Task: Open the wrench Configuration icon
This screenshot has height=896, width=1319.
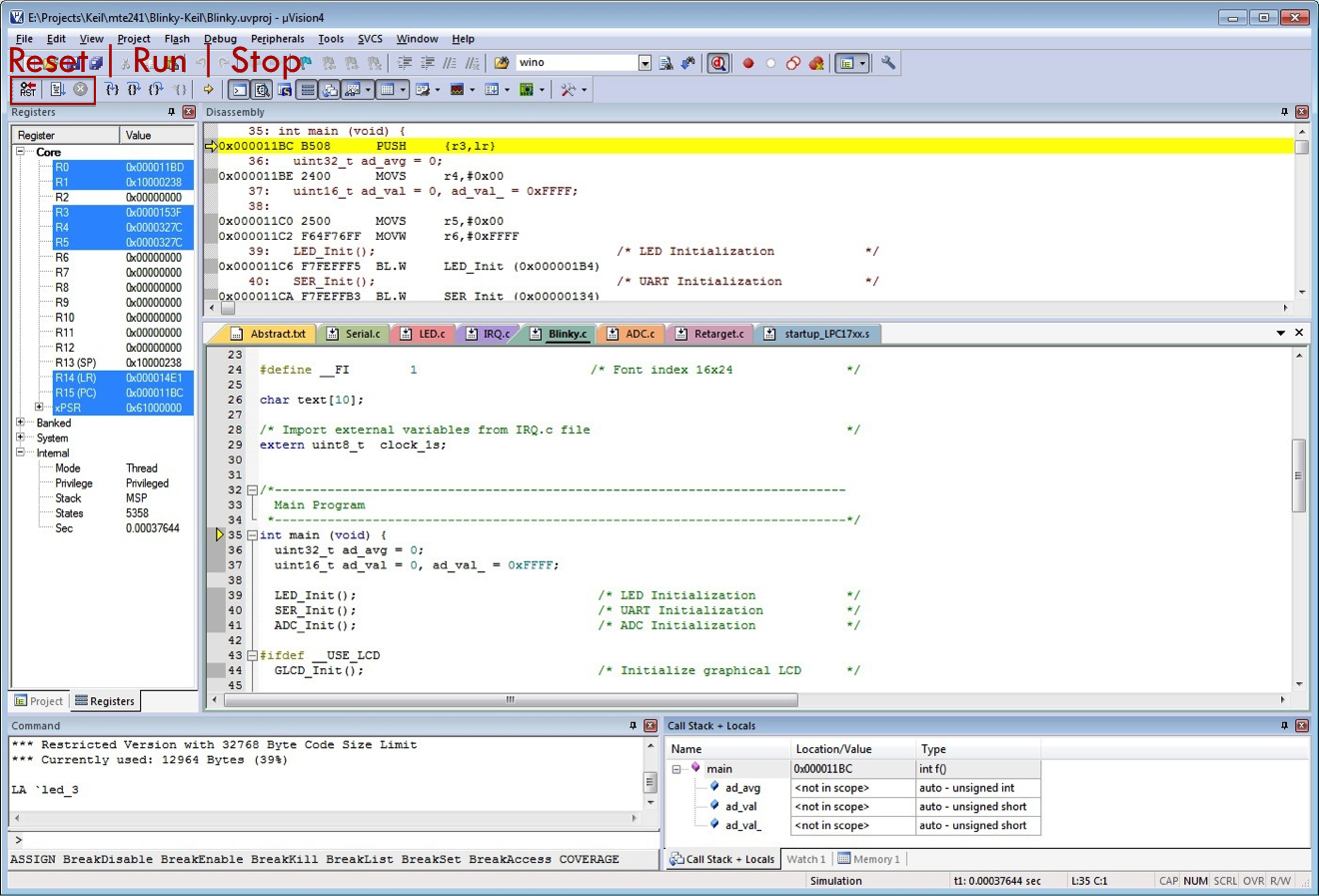Action: tap(887, 63)
